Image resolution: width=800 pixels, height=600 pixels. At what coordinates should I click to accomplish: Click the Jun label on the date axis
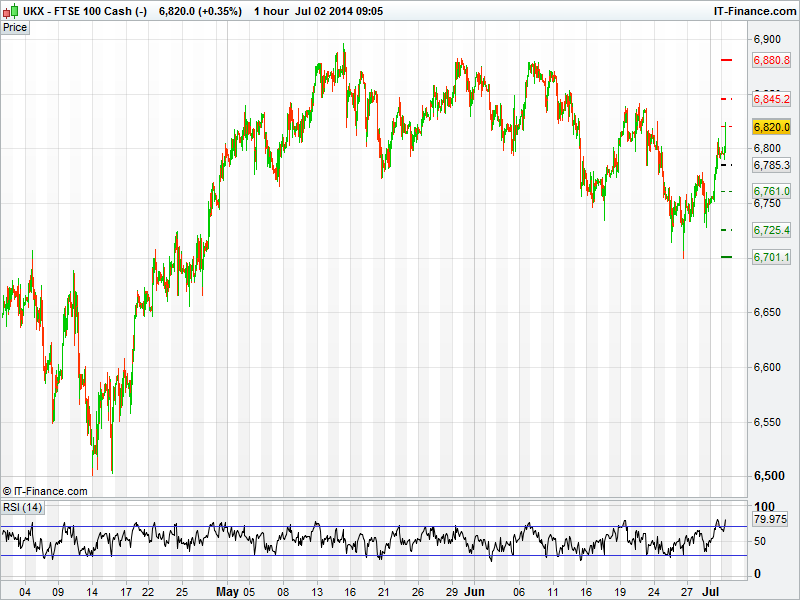pos(474,591)
